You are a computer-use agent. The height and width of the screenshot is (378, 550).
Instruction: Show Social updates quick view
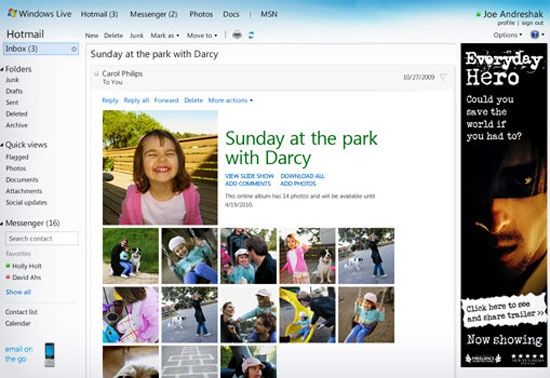point(26,202)
